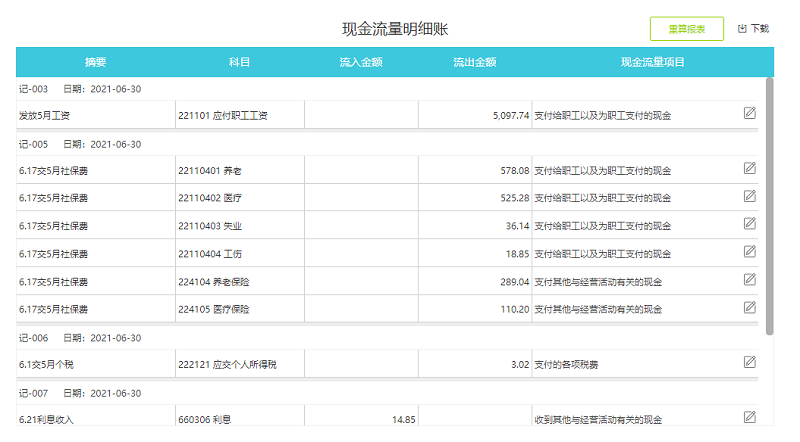800x442 pixels.
Task: Select voucher header 记-005
Action: [x=387, y=144]
